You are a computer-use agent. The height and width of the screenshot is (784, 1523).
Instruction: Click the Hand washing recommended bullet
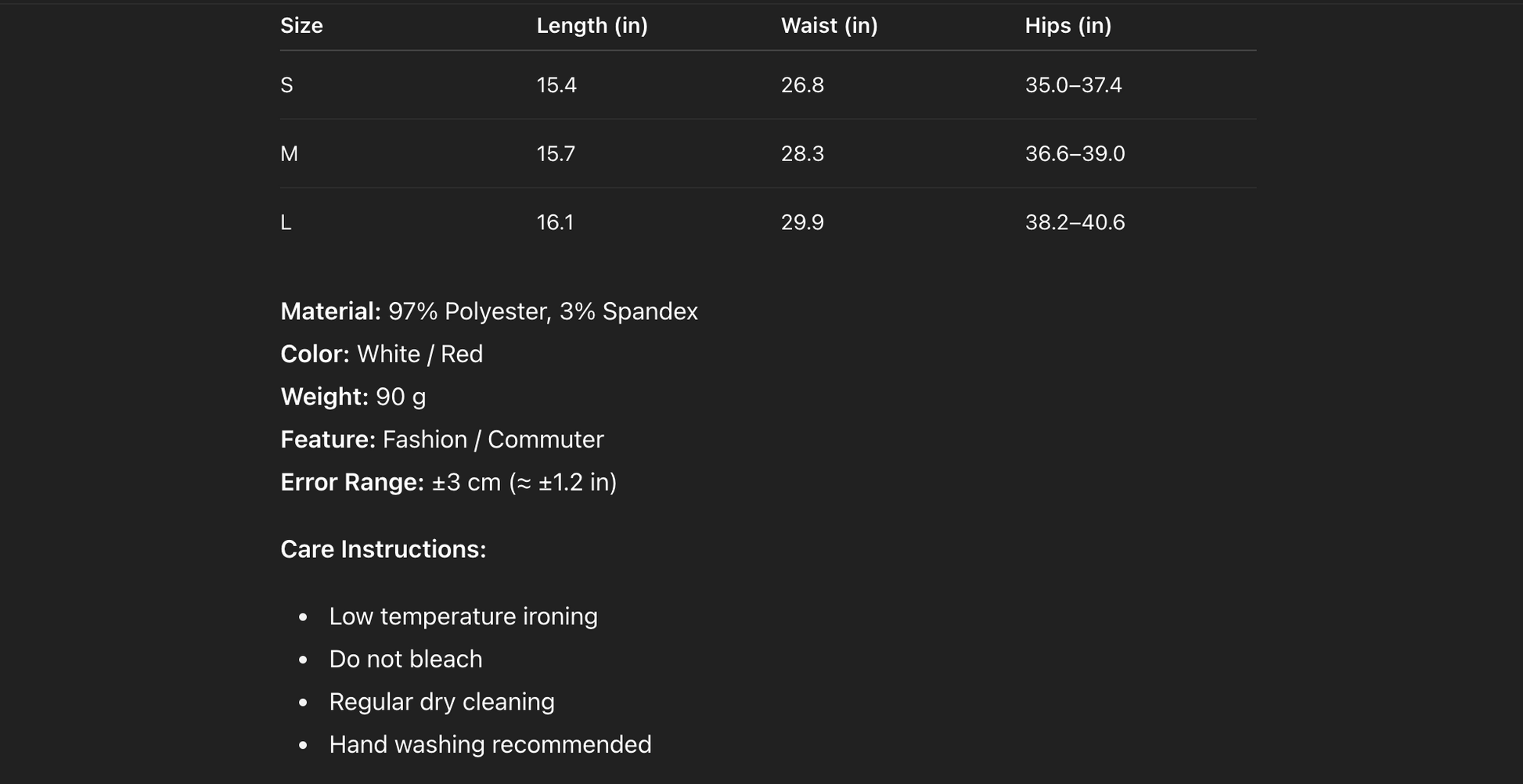(489, 745)
